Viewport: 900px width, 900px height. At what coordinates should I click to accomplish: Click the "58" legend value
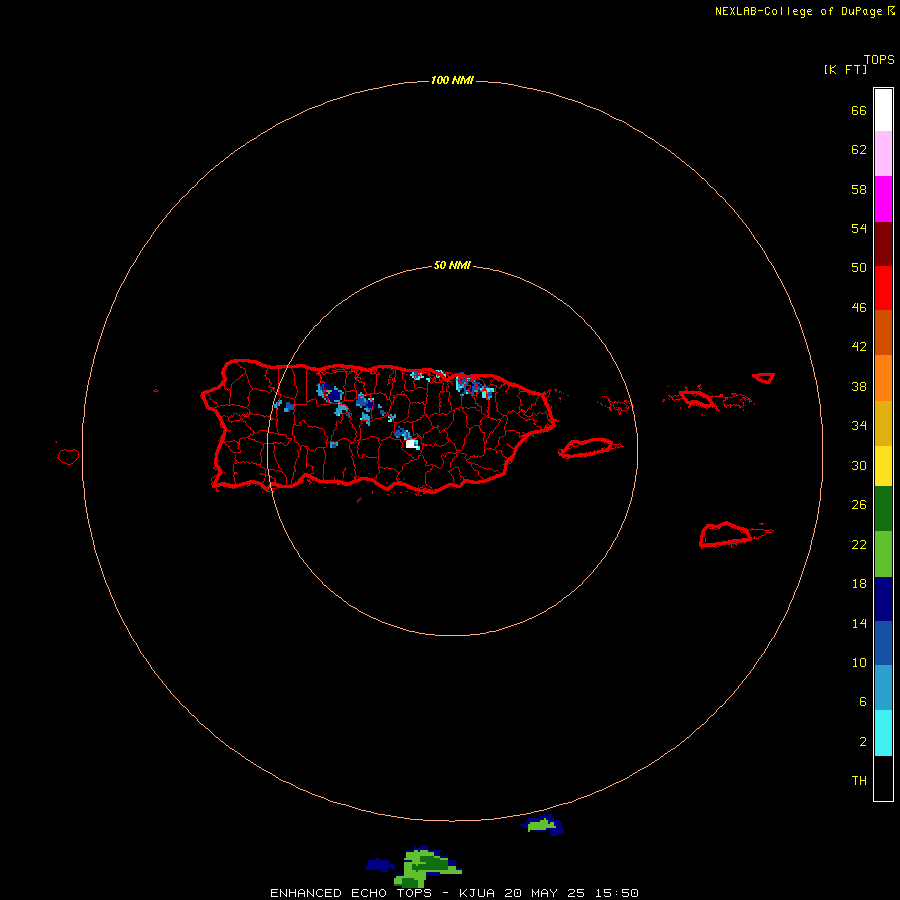(859, 189)
